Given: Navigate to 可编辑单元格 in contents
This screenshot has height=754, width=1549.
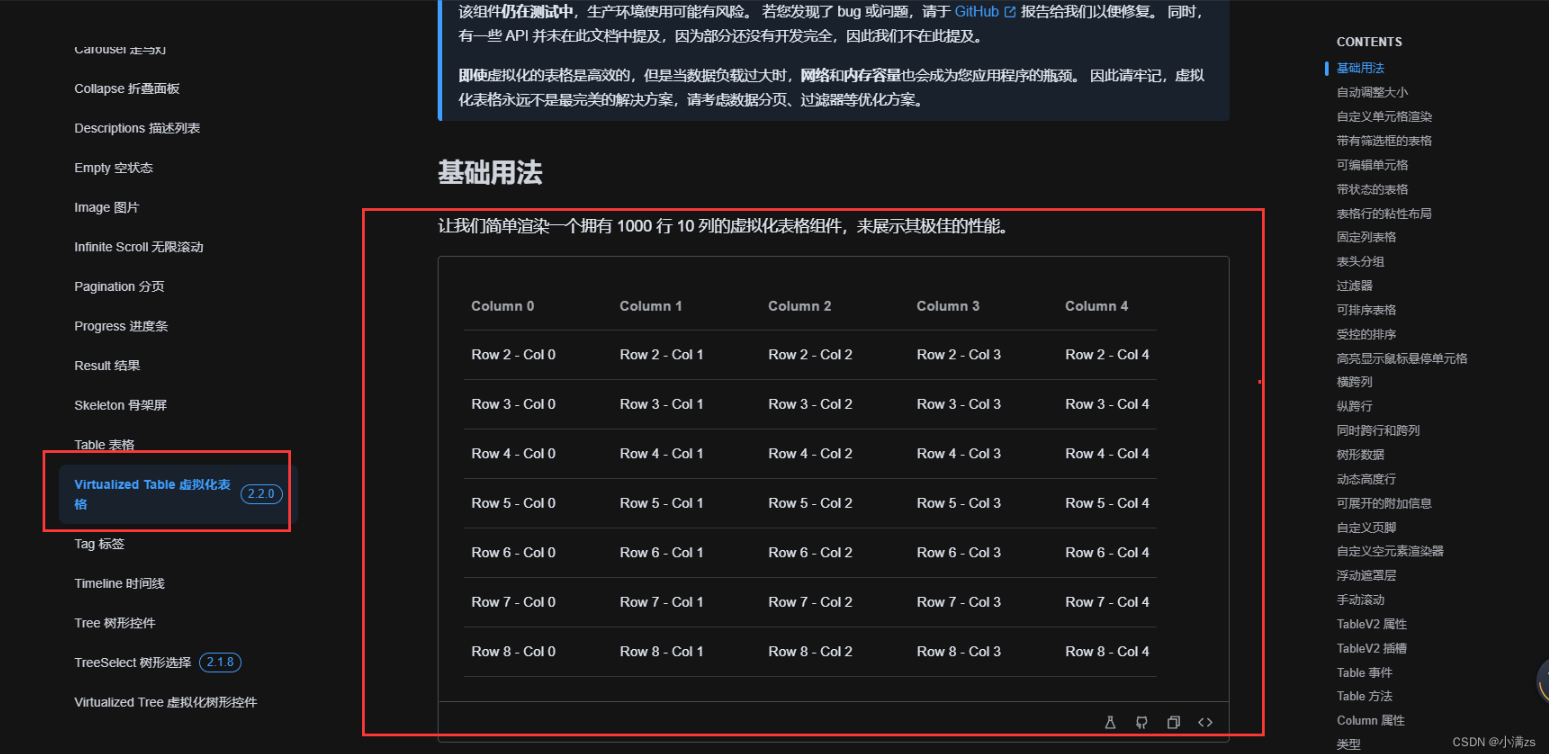Looking at the screenshot, I should click(1372, 165).
